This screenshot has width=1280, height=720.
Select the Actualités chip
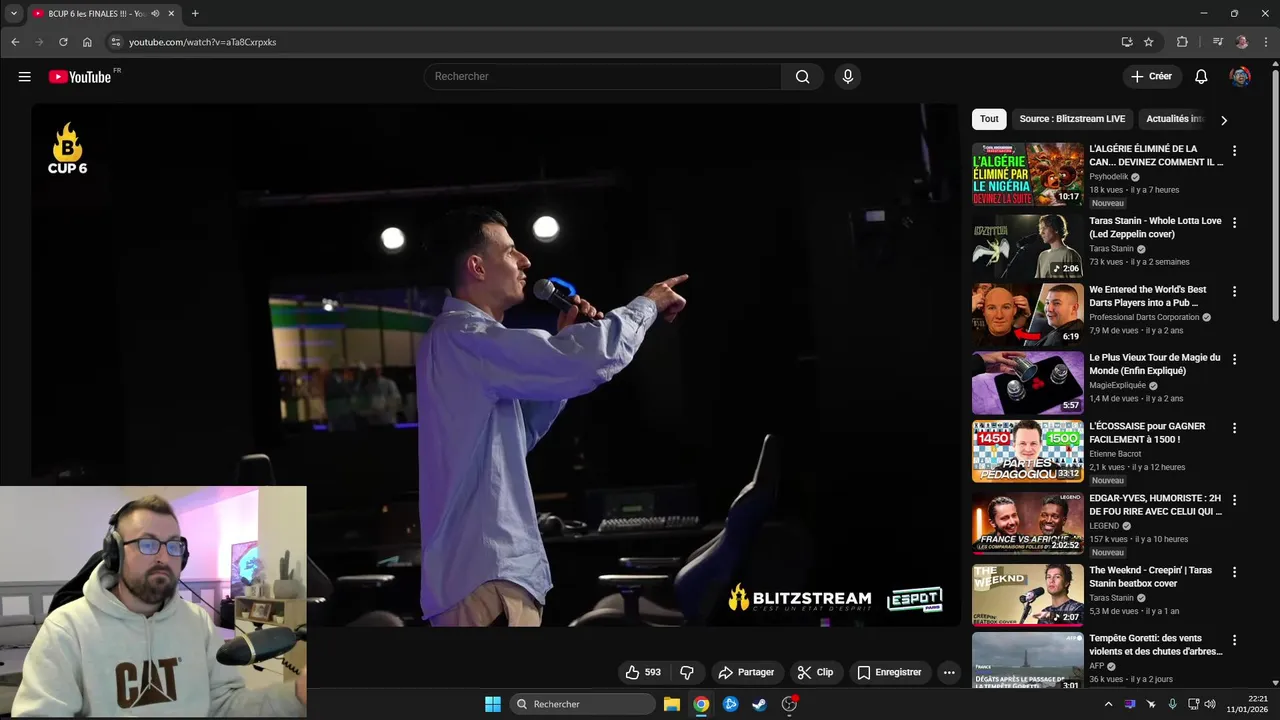pyautogui.click(x=1175, y=119)
